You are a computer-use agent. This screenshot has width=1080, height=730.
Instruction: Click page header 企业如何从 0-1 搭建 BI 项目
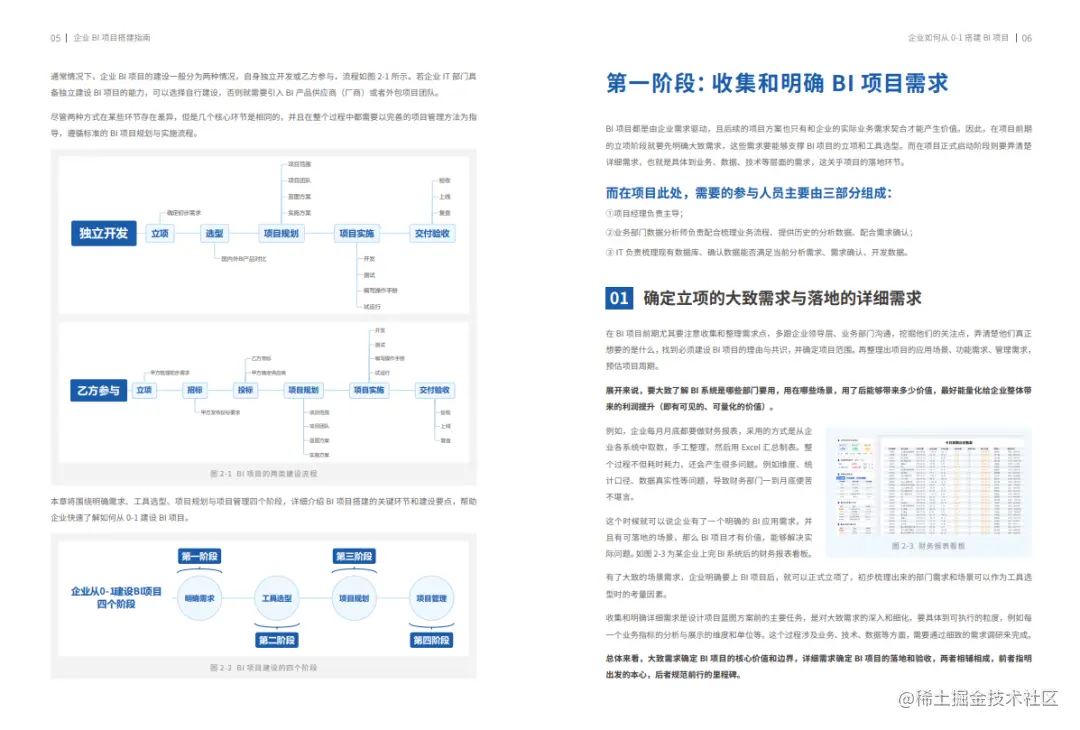(958, 38)
